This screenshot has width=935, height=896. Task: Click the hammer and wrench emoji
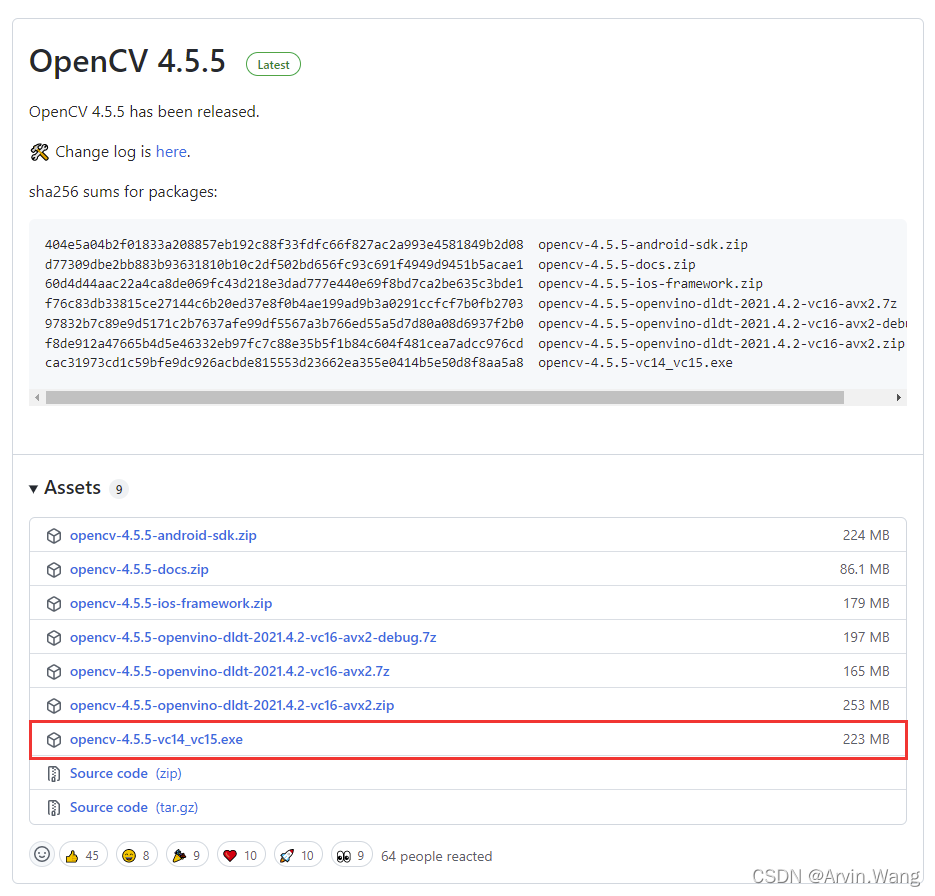point(39,153)
